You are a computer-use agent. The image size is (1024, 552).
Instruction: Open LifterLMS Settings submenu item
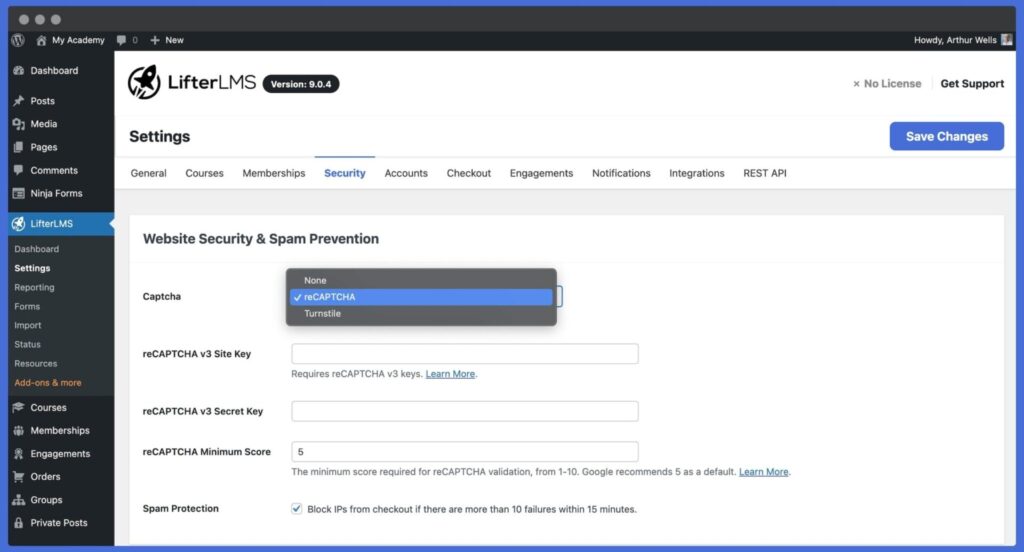[32, 268]
